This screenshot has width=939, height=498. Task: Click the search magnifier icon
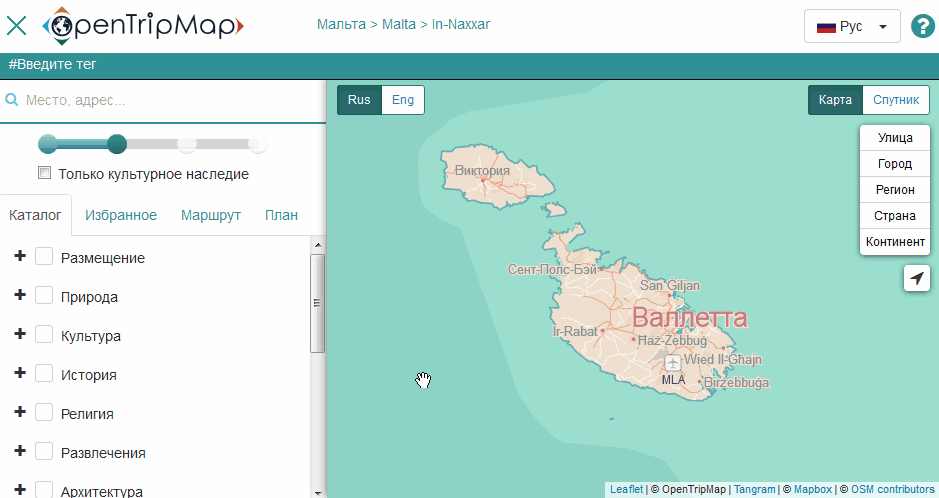12,101
